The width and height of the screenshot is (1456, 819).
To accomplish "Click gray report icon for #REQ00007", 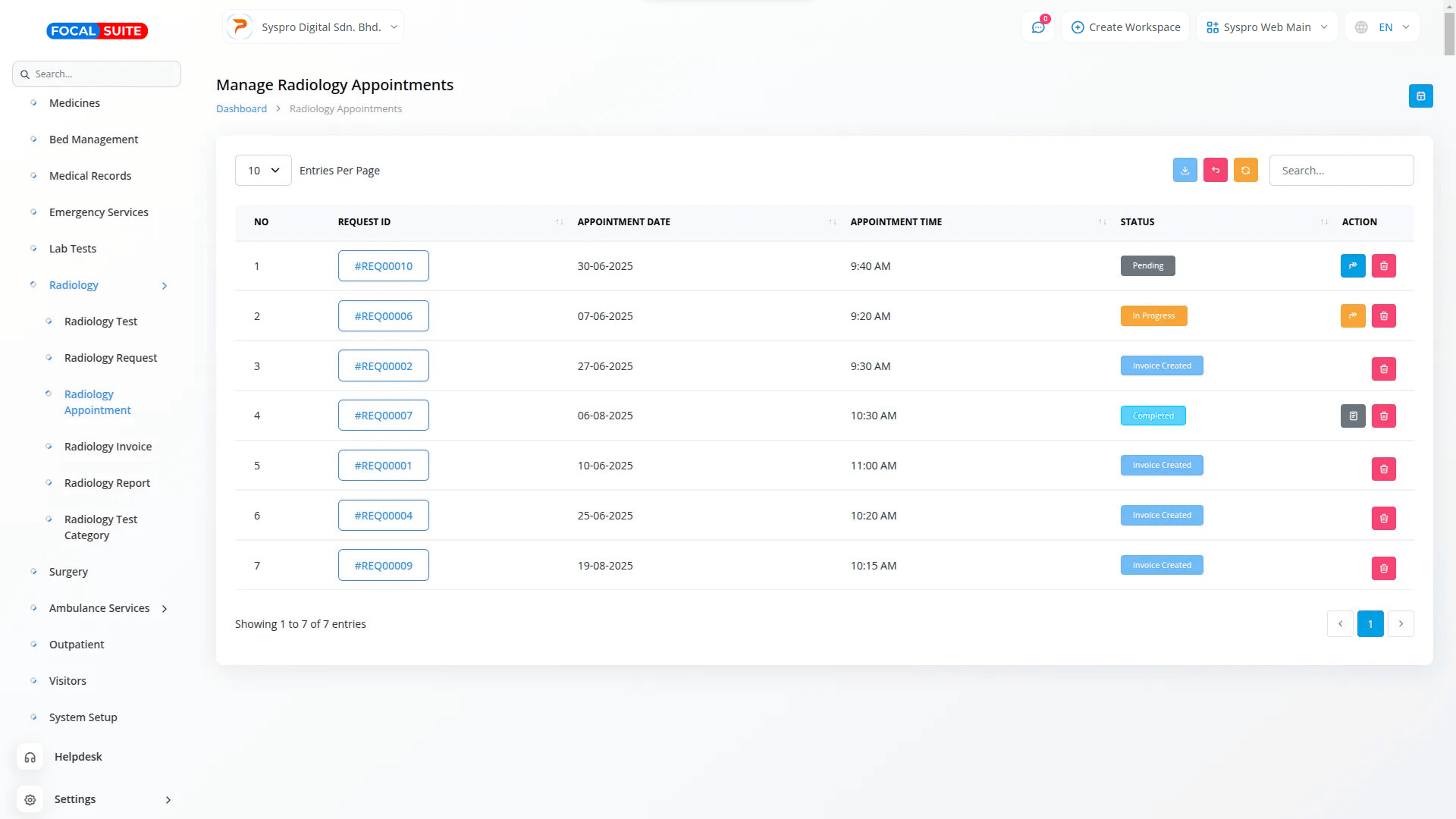I will [x=1352, y=416].
